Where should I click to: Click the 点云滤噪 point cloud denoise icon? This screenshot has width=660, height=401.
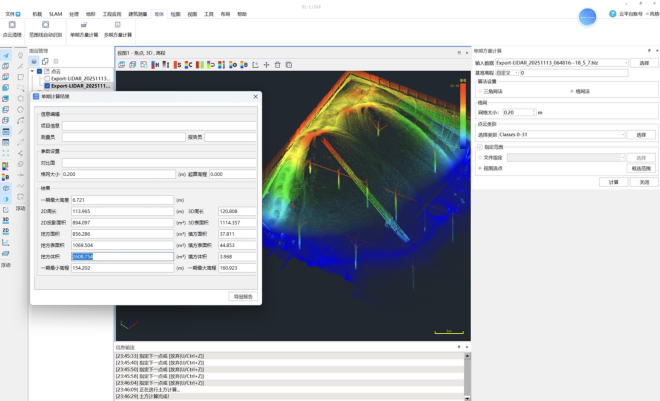tap(12, 26)
